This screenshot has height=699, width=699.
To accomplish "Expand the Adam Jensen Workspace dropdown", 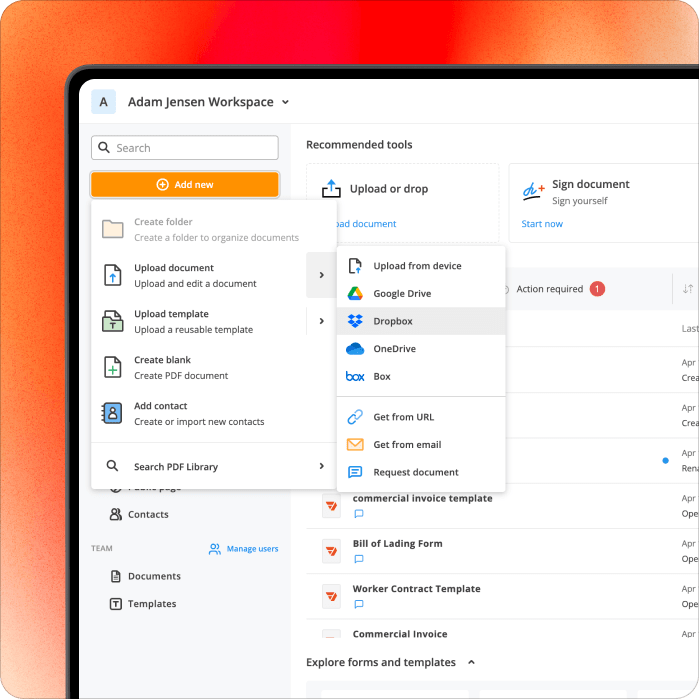I will pyautogui.click(x=285, y=102).
